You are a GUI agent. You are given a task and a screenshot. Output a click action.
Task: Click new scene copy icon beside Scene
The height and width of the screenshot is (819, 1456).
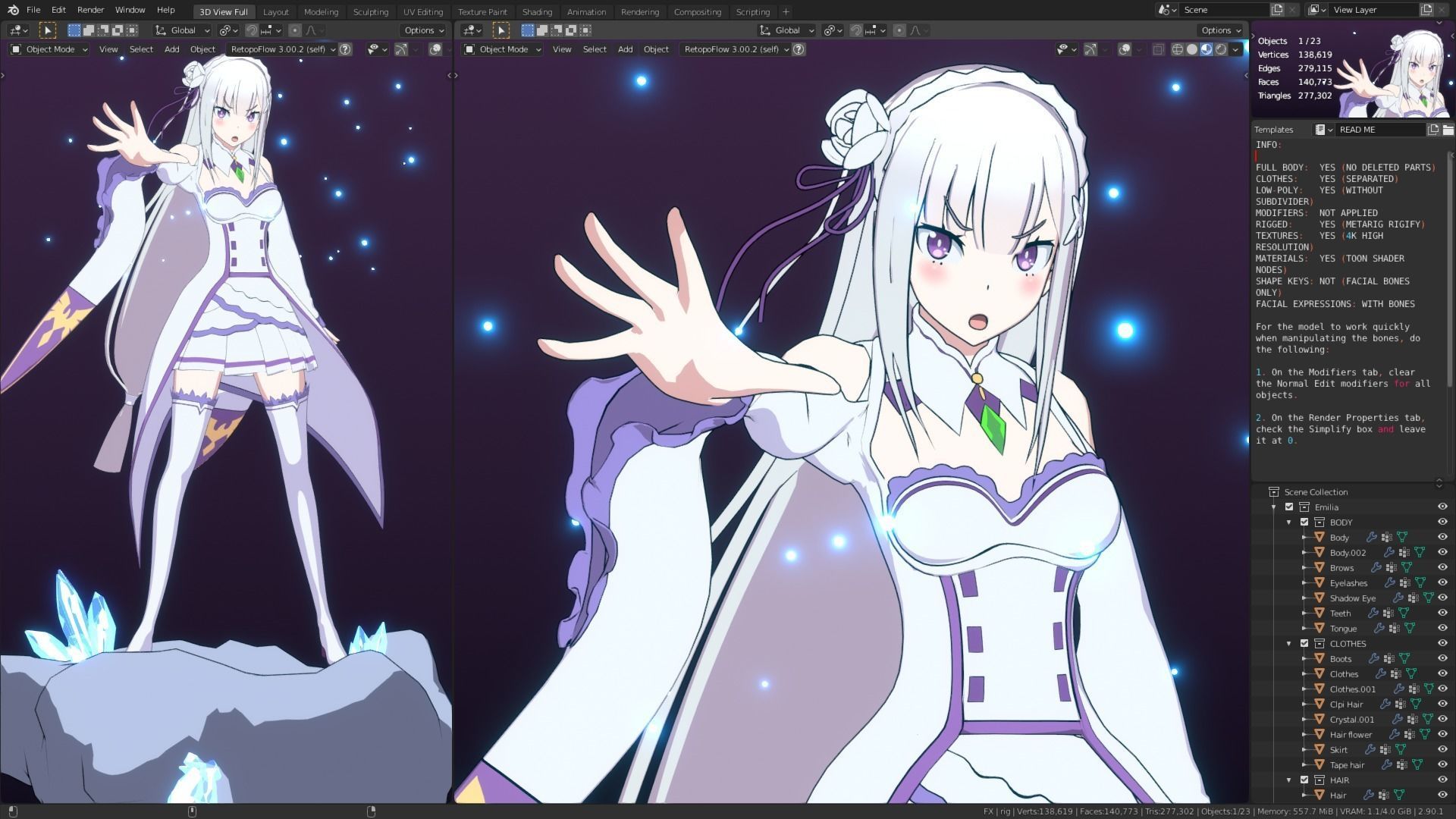[x=1278, y=10]
